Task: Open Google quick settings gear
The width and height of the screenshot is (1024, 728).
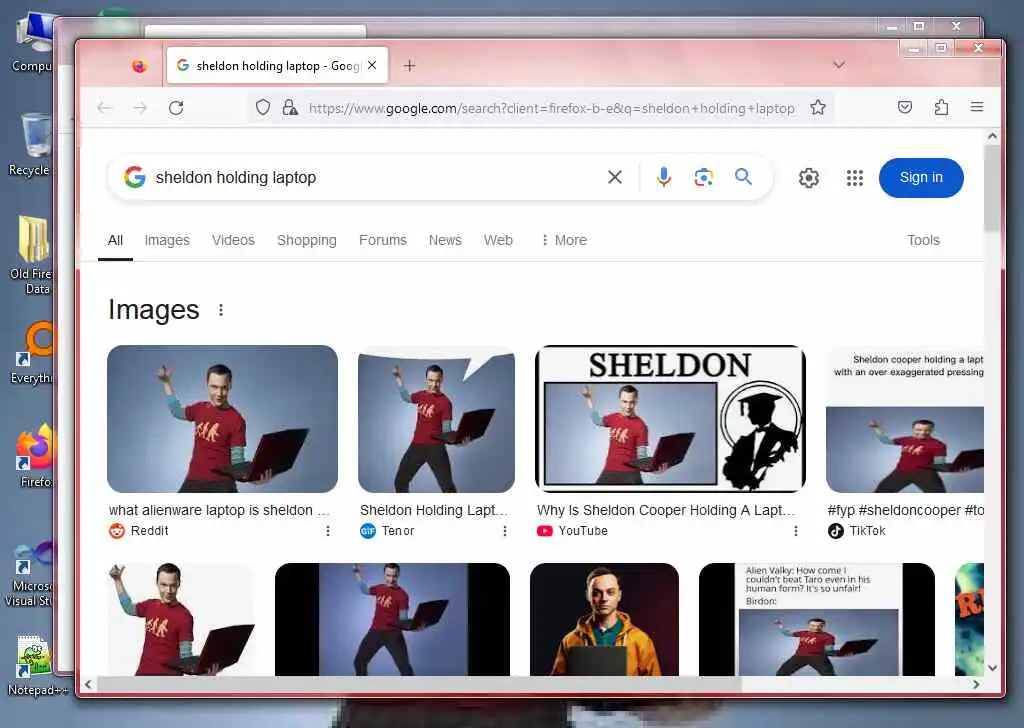Action: pos(808,178)
